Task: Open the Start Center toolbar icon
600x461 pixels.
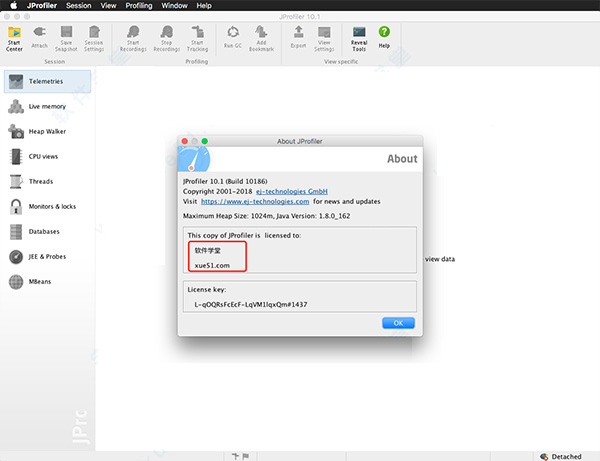Action: pyautogui.click(x=14, y=39)
